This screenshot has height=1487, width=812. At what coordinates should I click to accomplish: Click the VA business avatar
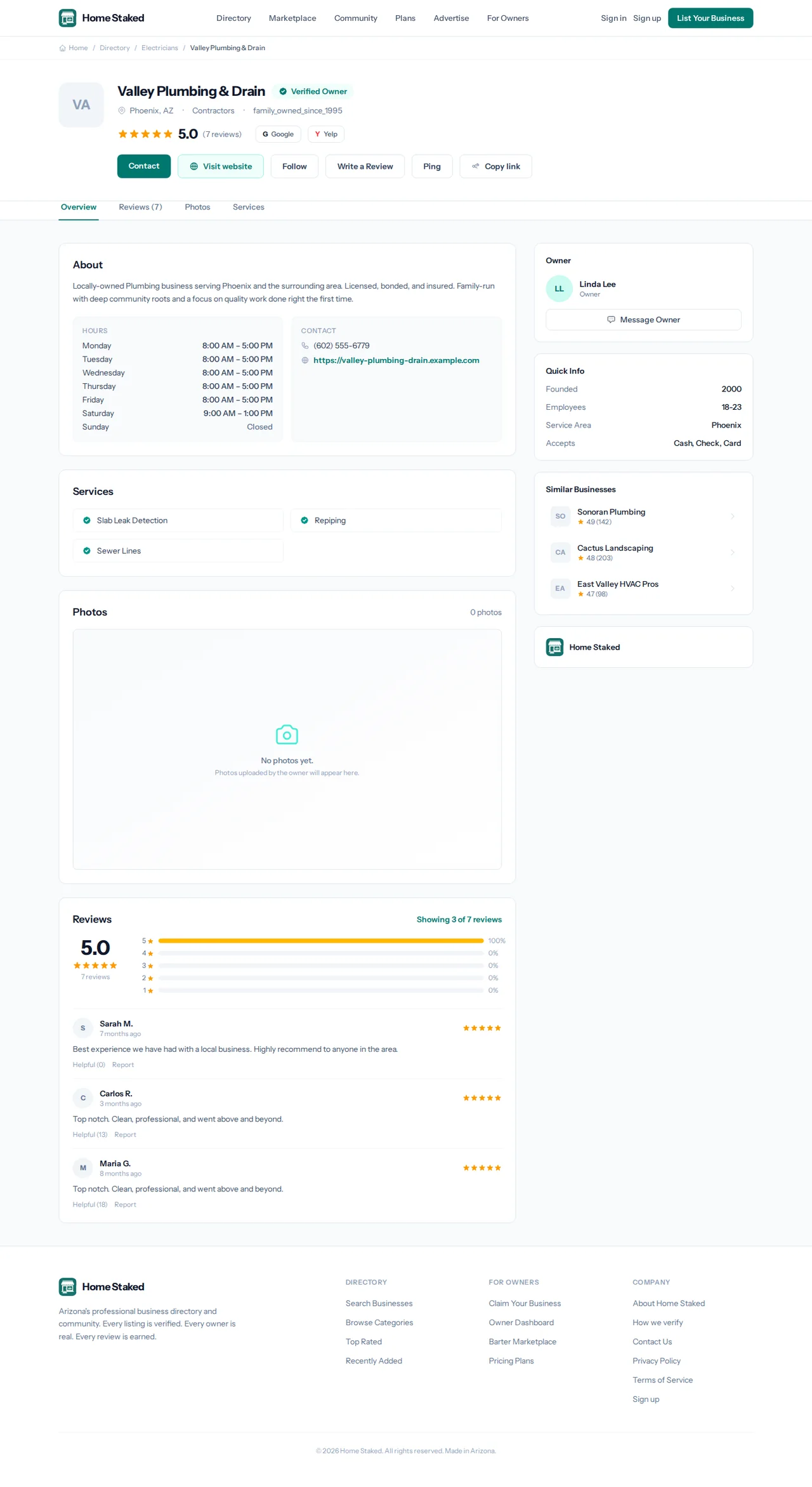(81, 105)
